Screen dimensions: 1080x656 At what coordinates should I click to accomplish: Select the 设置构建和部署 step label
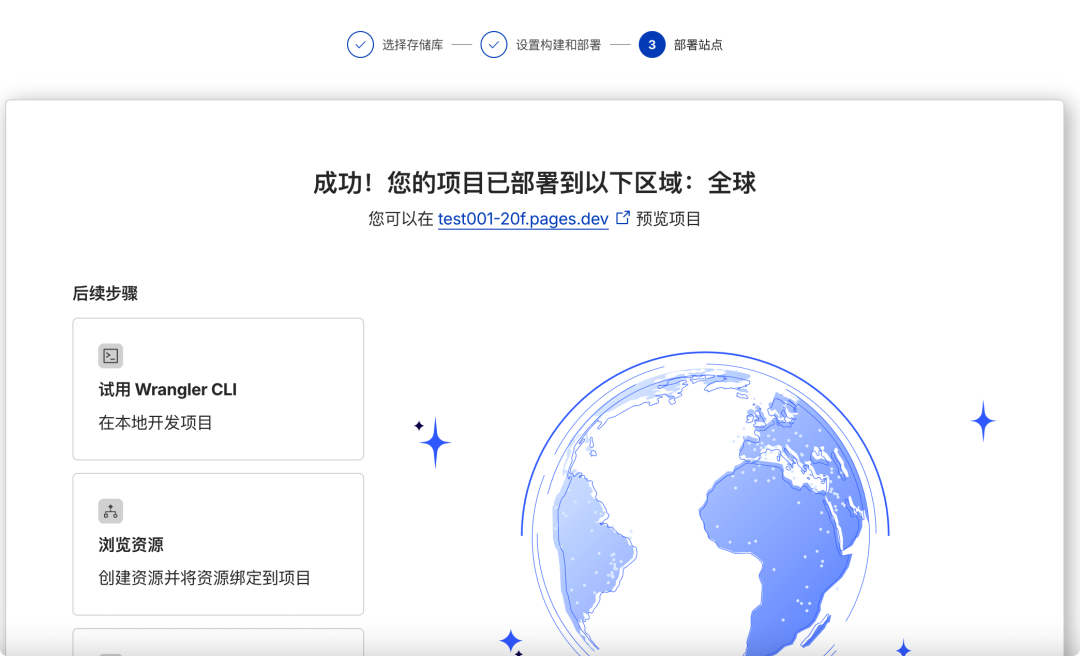coord(559,45)
